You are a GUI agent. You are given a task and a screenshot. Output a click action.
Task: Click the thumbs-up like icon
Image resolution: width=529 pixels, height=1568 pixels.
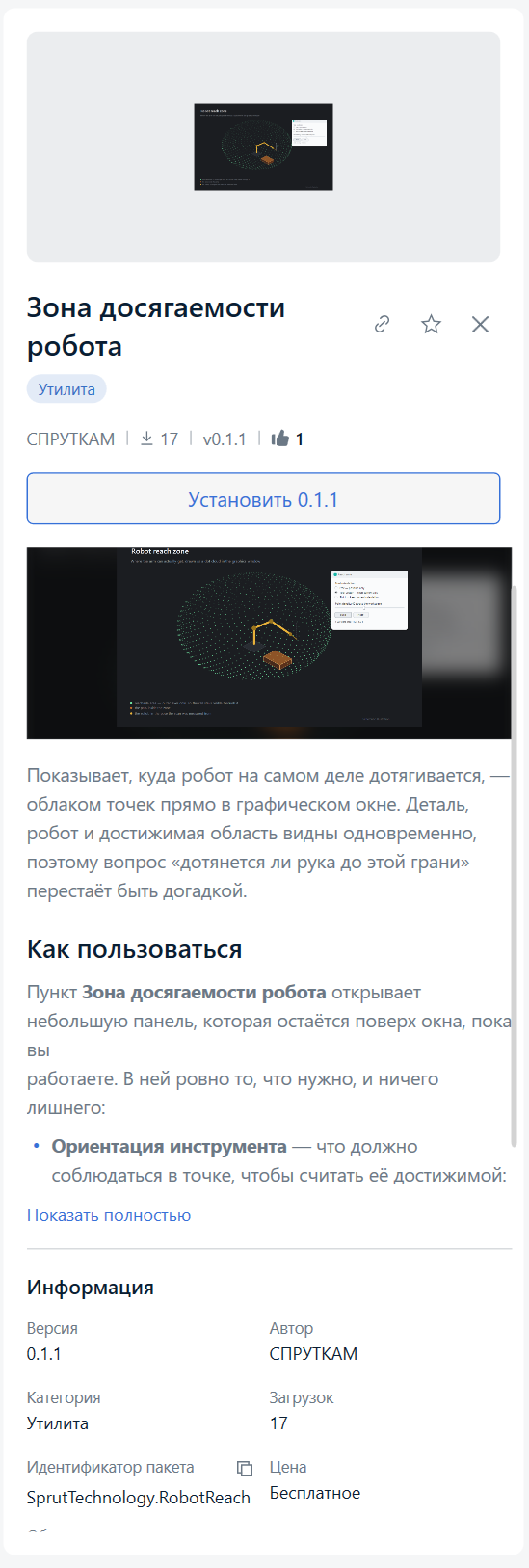(280, 439)
